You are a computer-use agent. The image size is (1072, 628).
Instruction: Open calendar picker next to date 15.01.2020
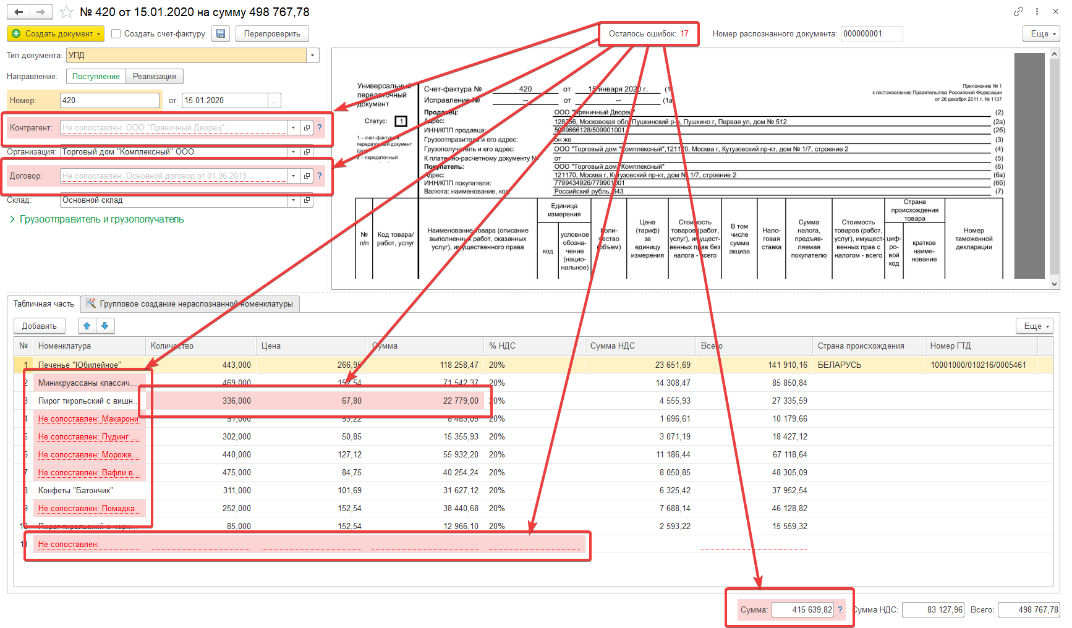click(274, 100)
